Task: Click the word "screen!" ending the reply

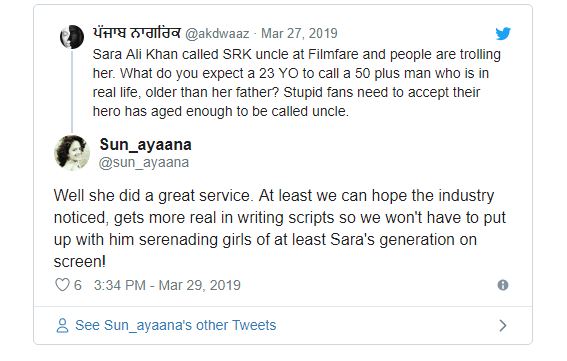Action: pos(80,261)
